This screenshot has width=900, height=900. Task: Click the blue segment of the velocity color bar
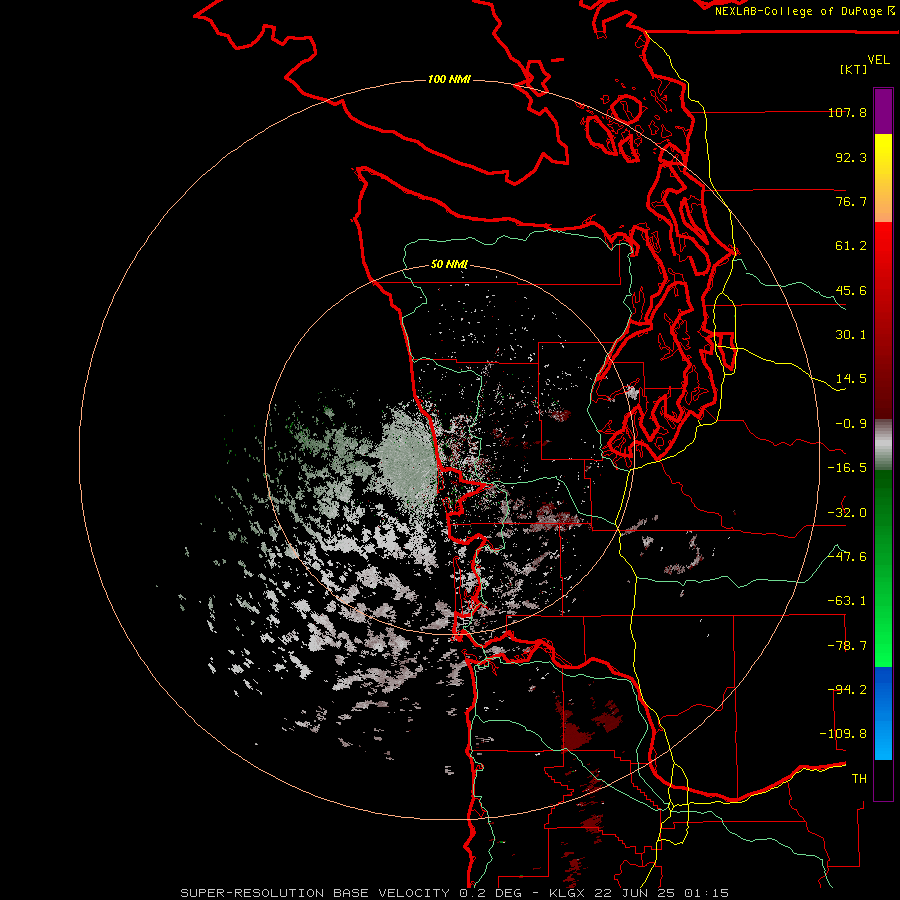[883, 713]
